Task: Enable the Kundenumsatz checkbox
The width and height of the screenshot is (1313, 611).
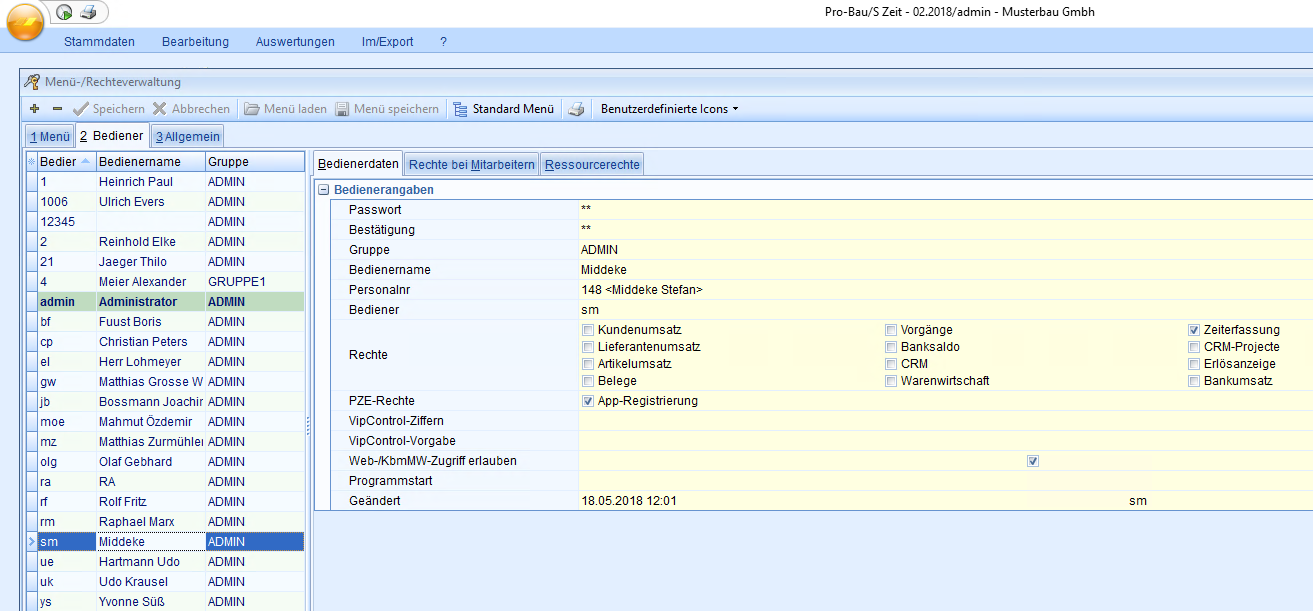Action: coord(588,330)
